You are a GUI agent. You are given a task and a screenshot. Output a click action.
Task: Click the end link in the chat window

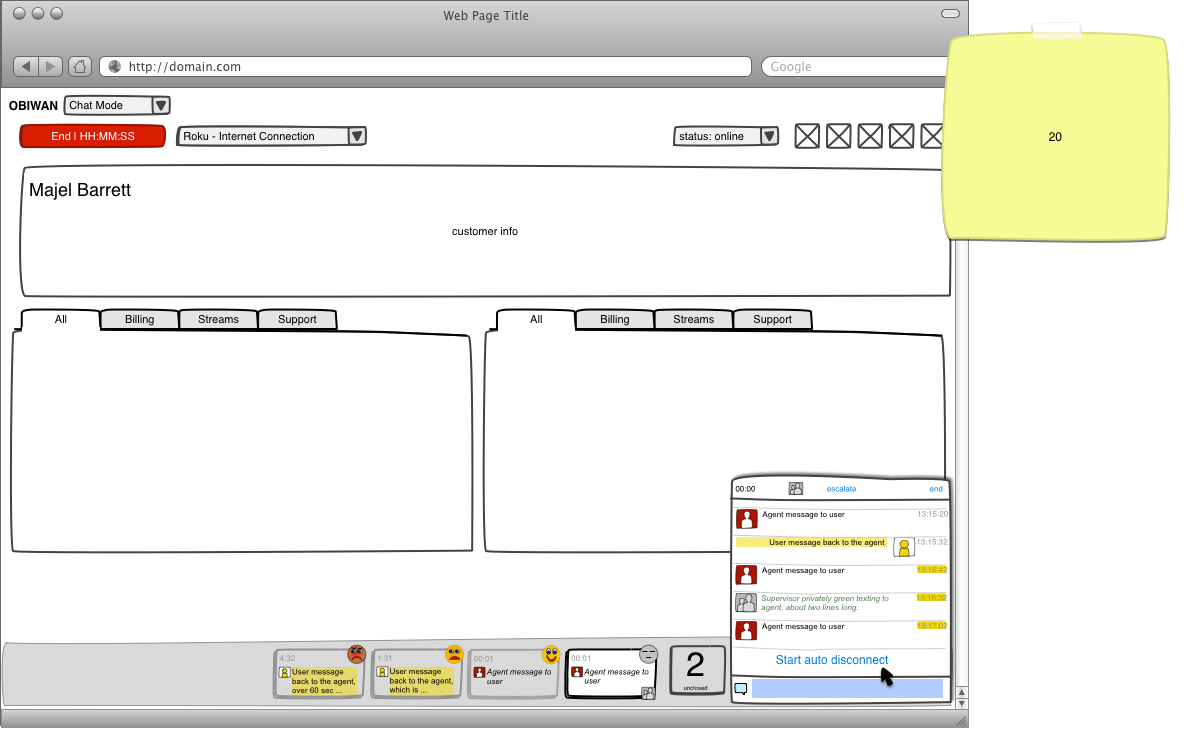point(936,489)
